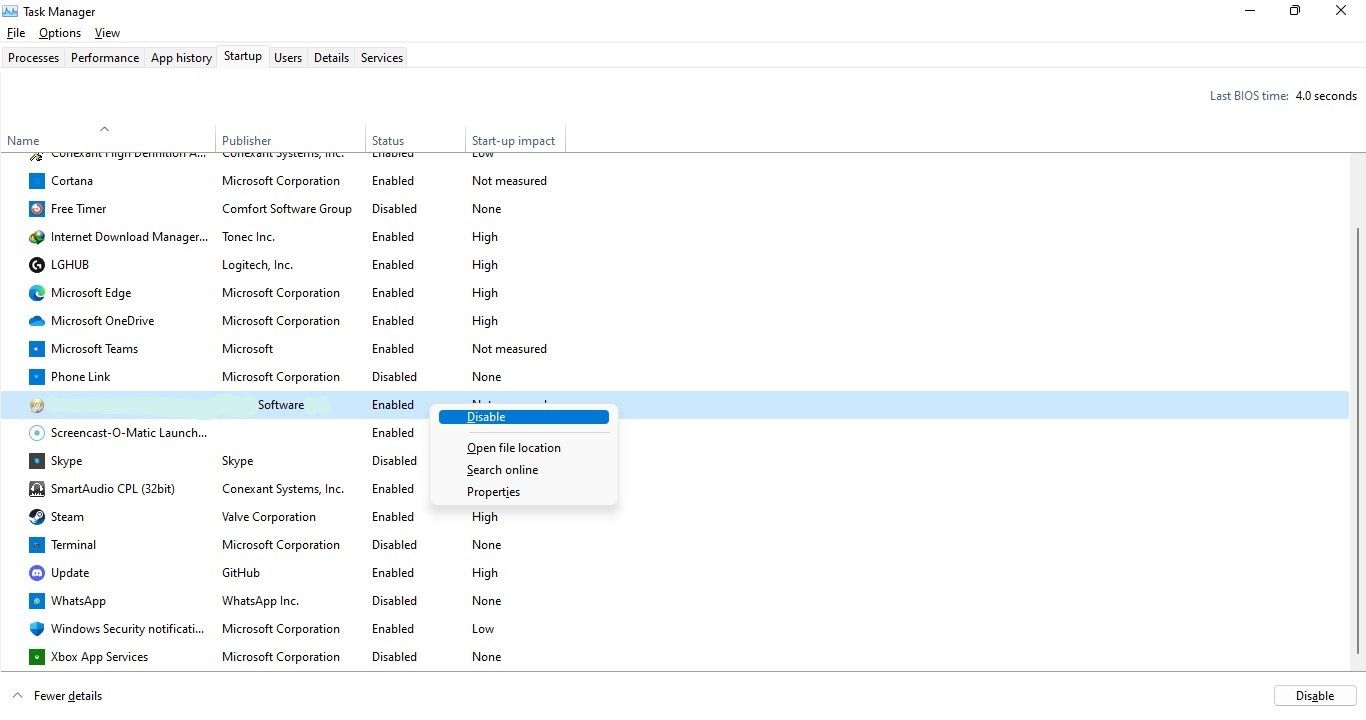Click the Screencast-O-Matic Launcher icon
The height and width of the screenshot is (720, 1366).
(37, 433)
